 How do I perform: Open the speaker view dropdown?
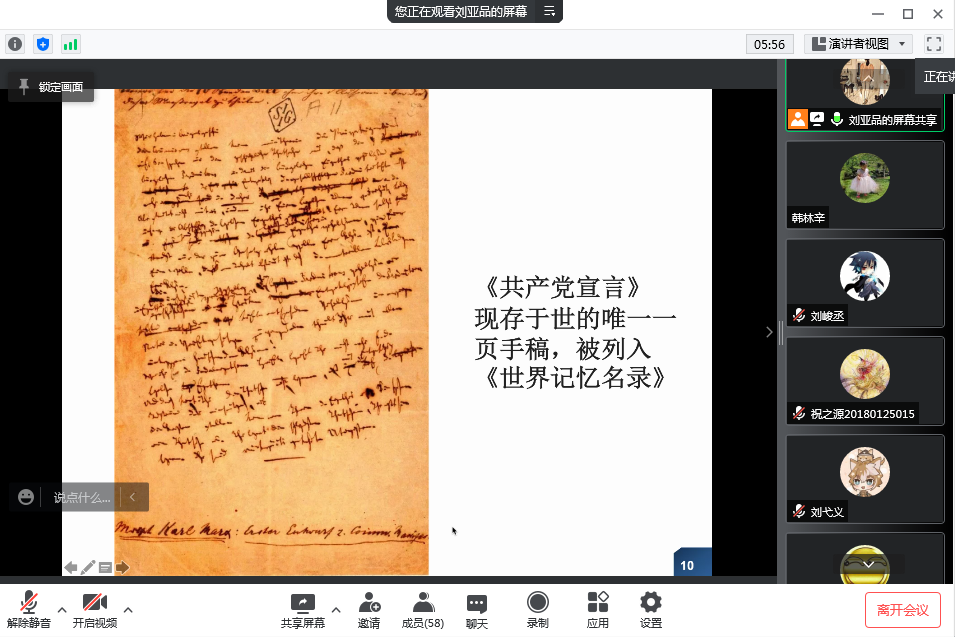tap(859, 44)
